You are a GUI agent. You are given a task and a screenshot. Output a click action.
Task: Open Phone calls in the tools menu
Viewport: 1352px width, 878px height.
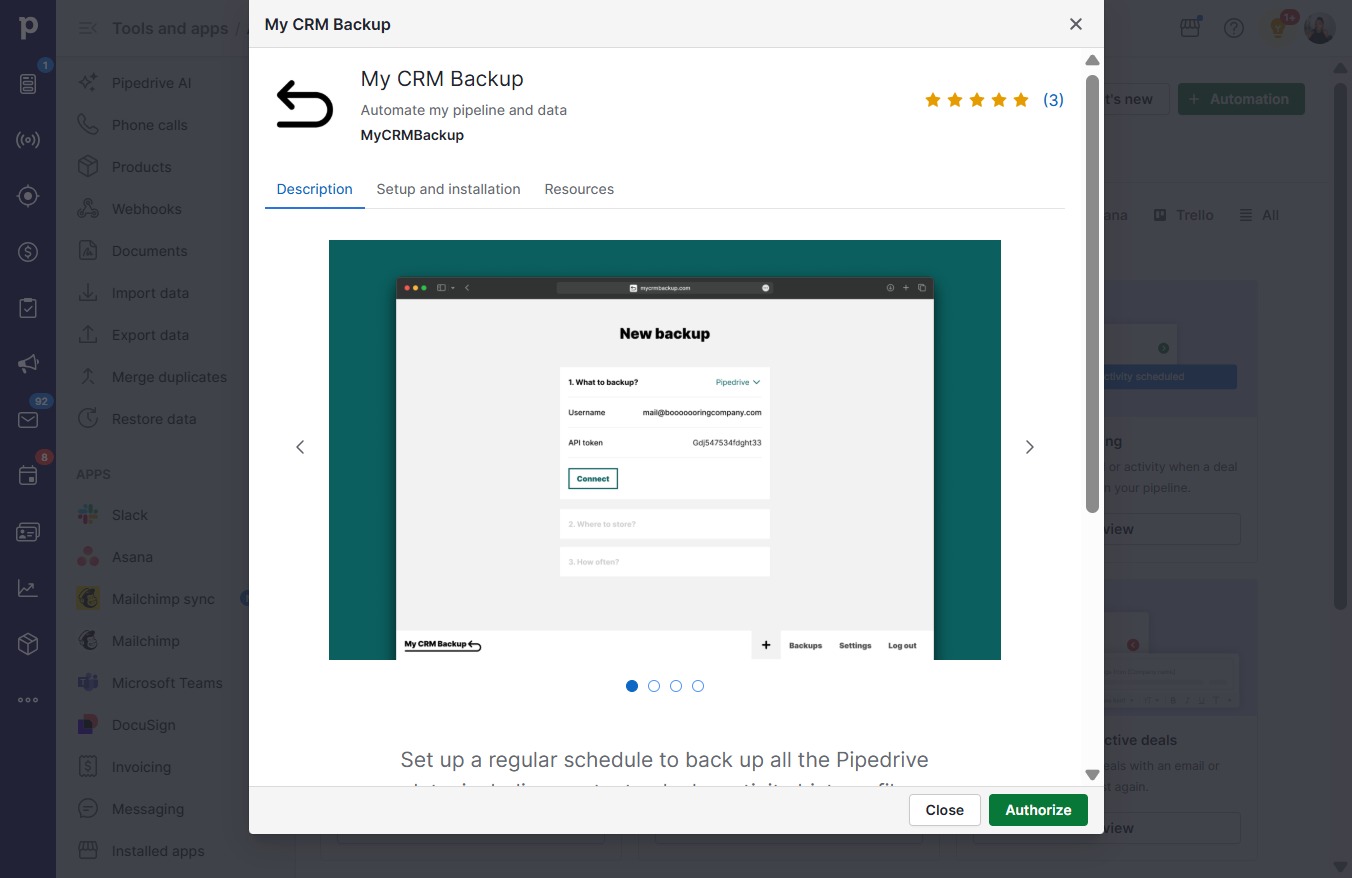tap(150, 125)
